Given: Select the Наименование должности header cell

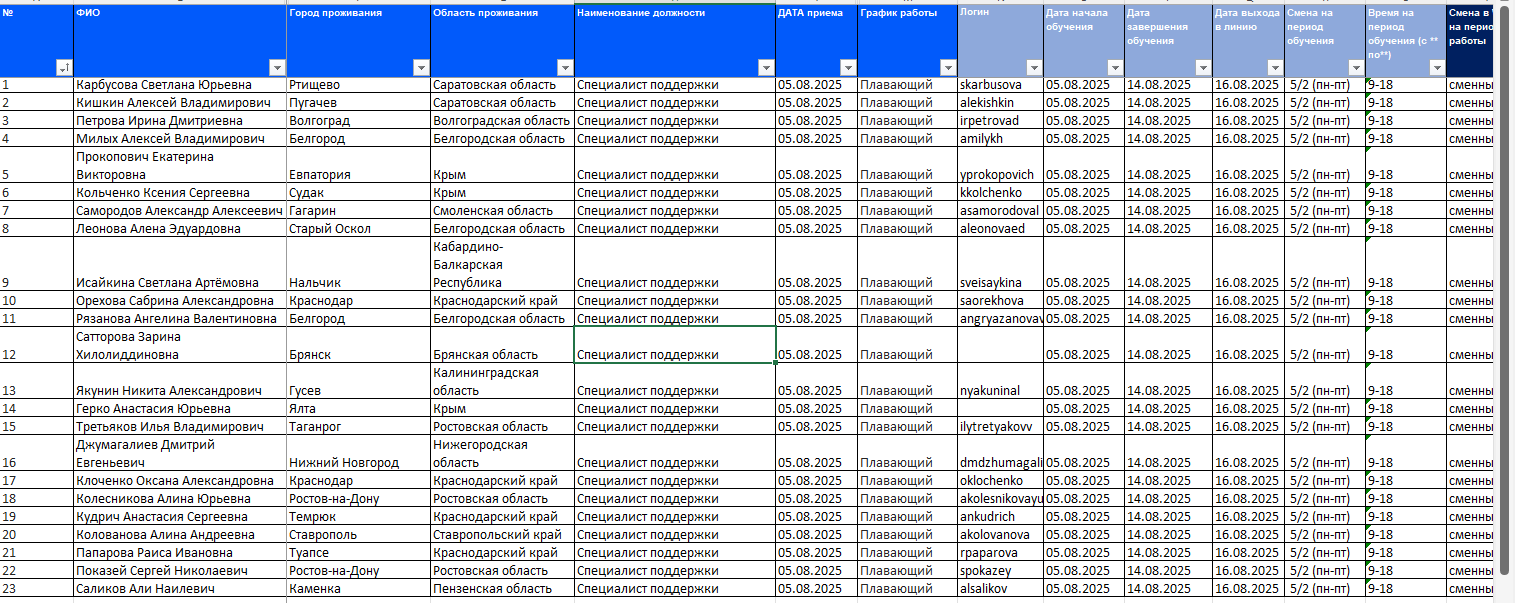Looking at the screenshot, I should pos(675,40).
